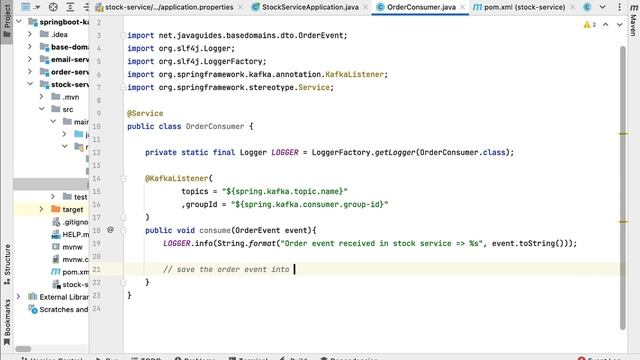The image size is (640, 360).
Task: Open the Maven tool window
Action: coord(633,20)
